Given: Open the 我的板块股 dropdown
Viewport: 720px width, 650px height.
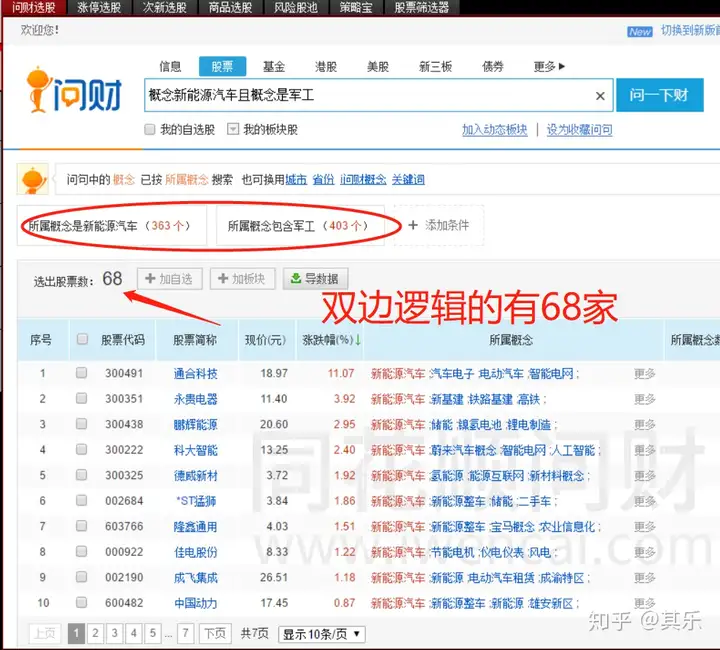Looking at the screenshot, I should 233,129.
